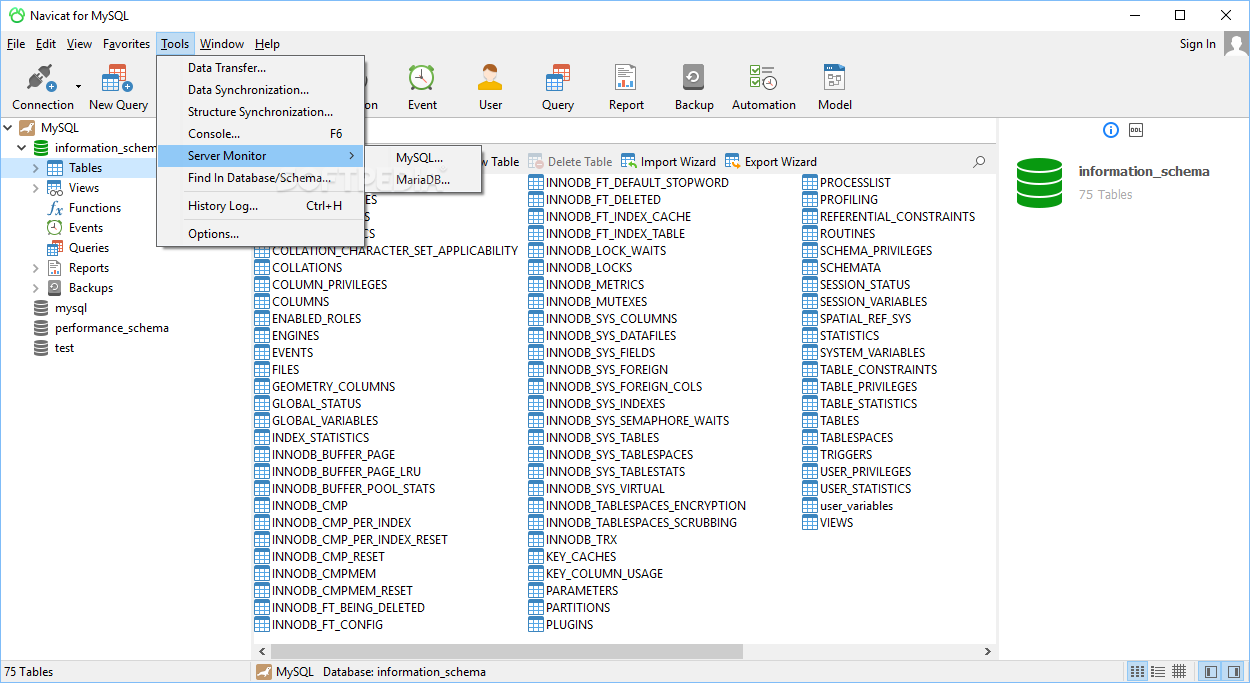Expand the Backups node

click(x=36, y=288)
